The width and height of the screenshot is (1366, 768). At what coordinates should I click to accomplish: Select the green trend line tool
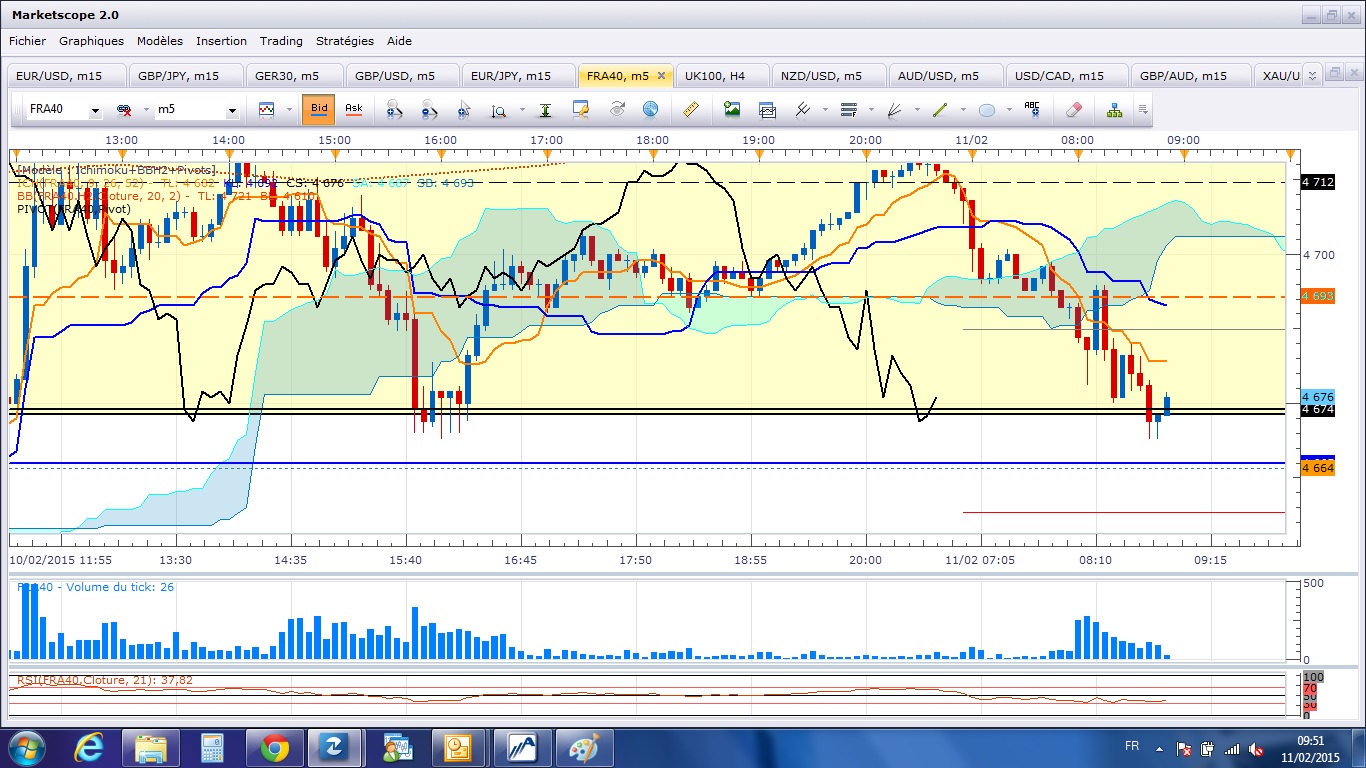tap(939, 110)
